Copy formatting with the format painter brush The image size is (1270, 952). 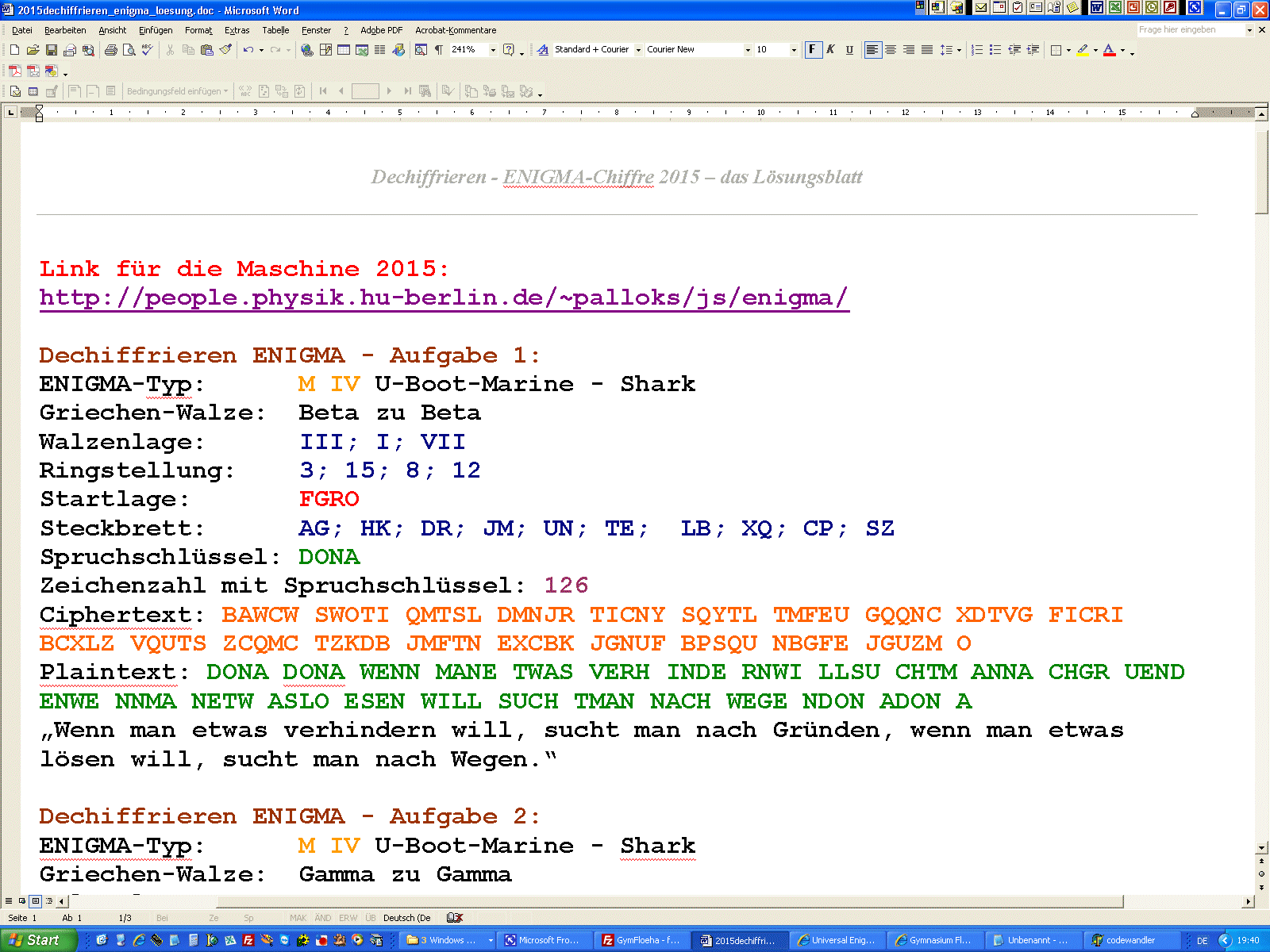pyautogui.click(x=226, y=50)
